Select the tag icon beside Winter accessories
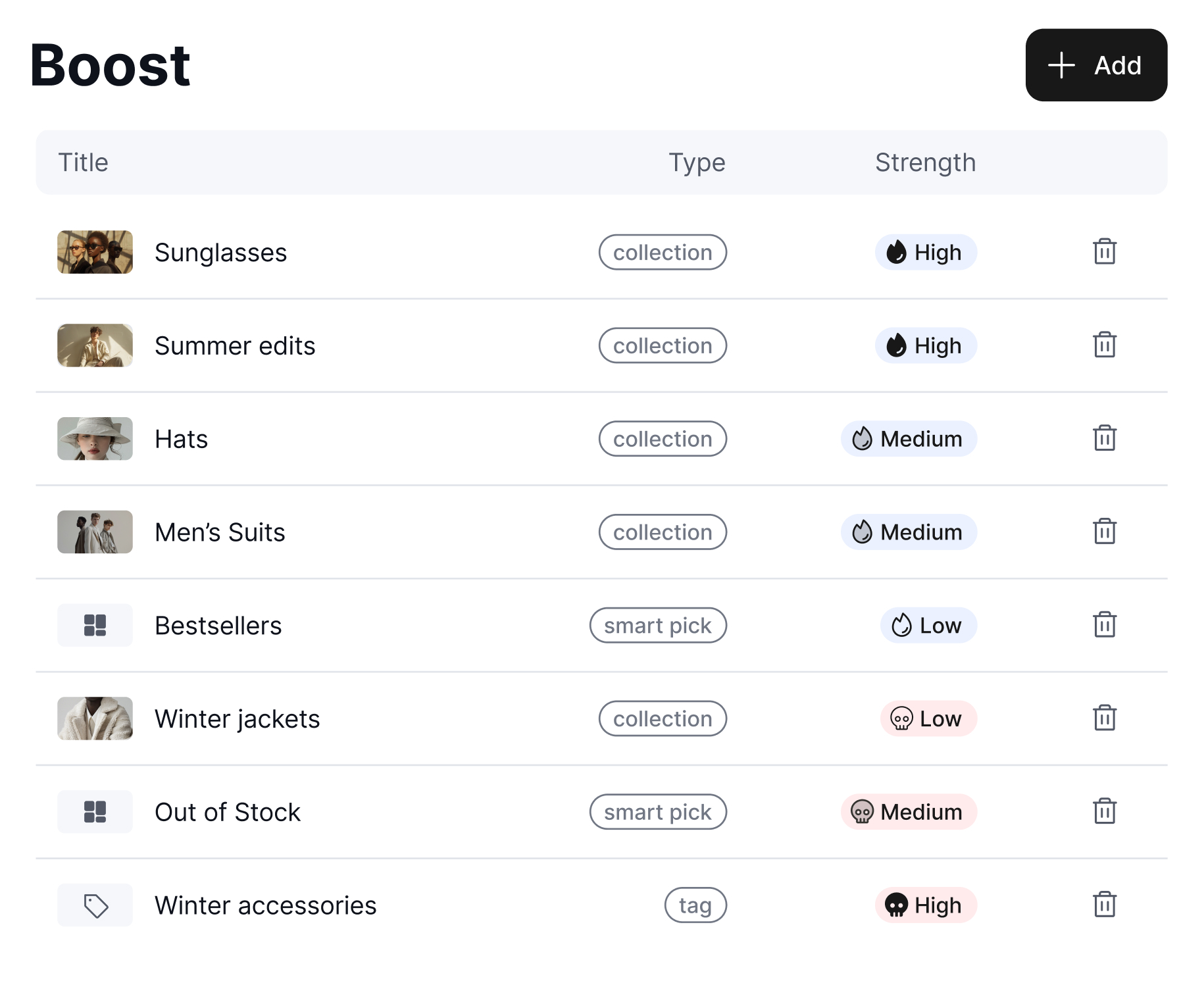 95,905
